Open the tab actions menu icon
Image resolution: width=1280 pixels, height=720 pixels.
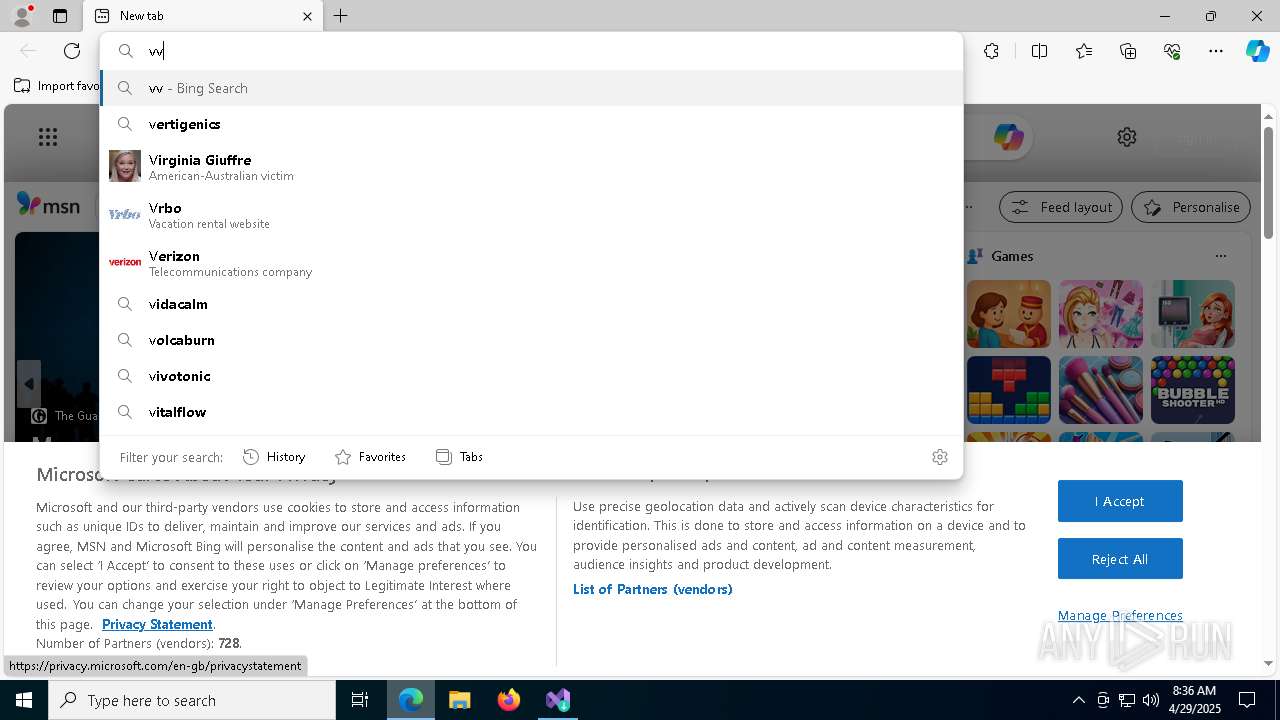click(x=60, y=16)
